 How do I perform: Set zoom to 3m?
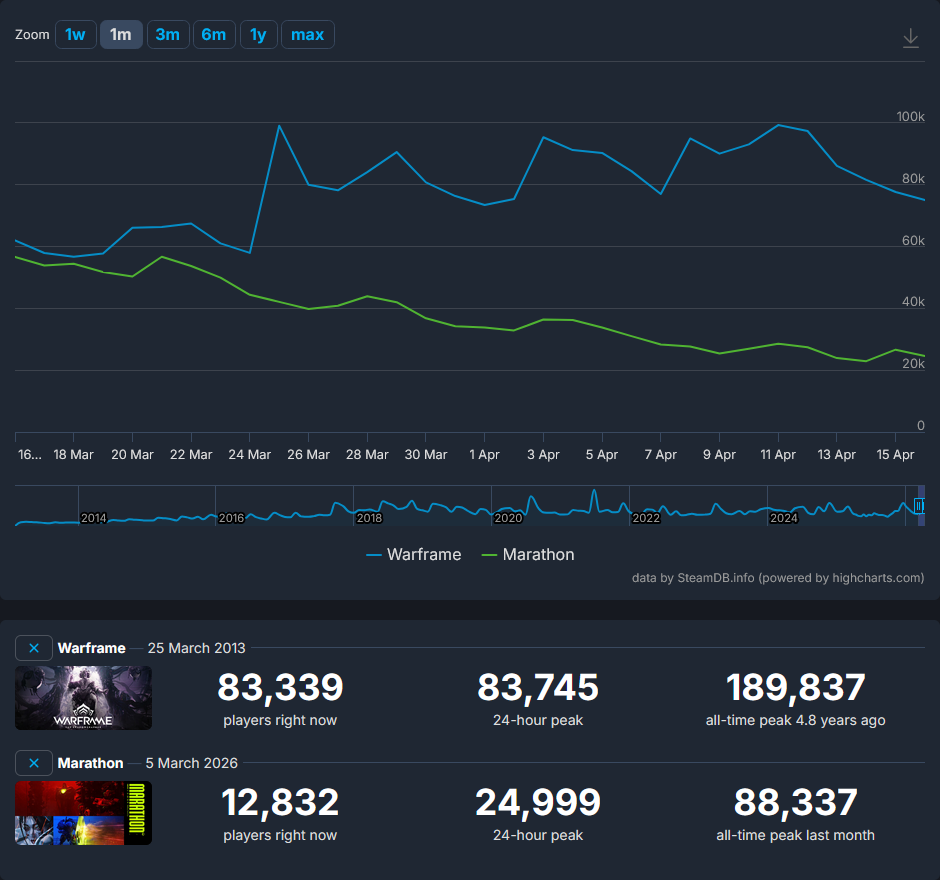point(168,35)
